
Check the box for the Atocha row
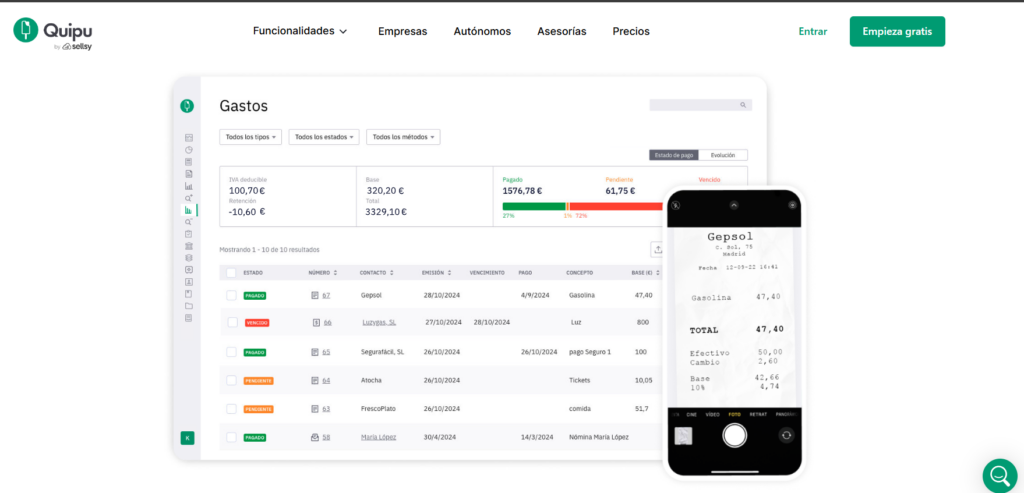(x=231, y=380)
